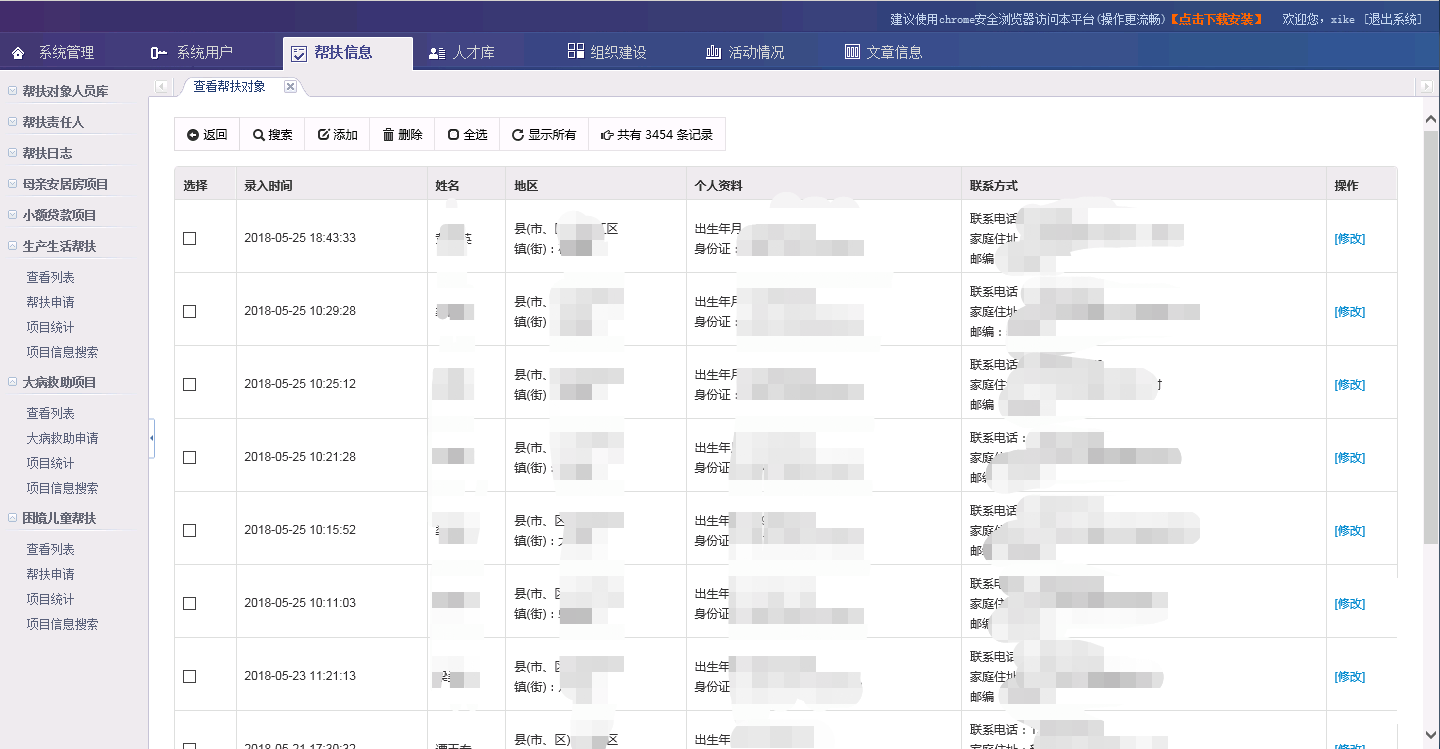
Task: Check the box for 18:43:33 record
Action: [190, 238]
